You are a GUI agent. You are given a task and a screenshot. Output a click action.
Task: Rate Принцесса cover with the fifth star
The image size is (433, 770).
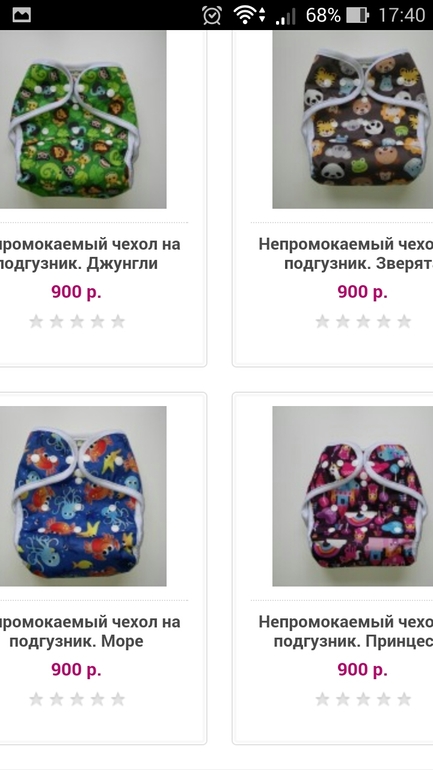click(x=404, y=699)
